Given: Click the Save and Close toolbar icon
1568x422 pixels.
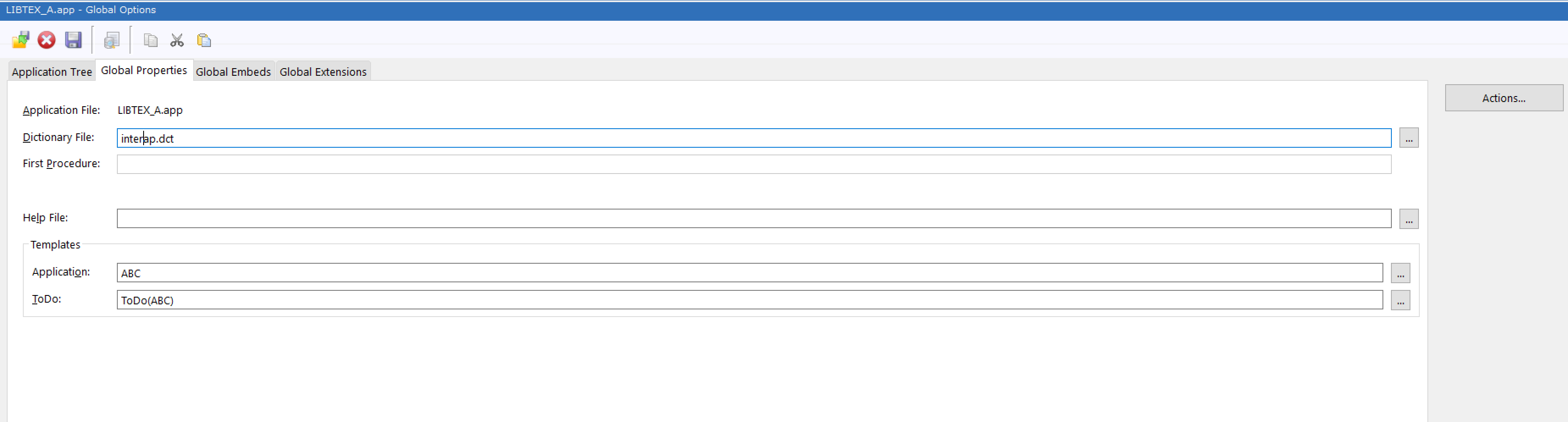Looking at the screenshot, I should click(x=20, y=40).
